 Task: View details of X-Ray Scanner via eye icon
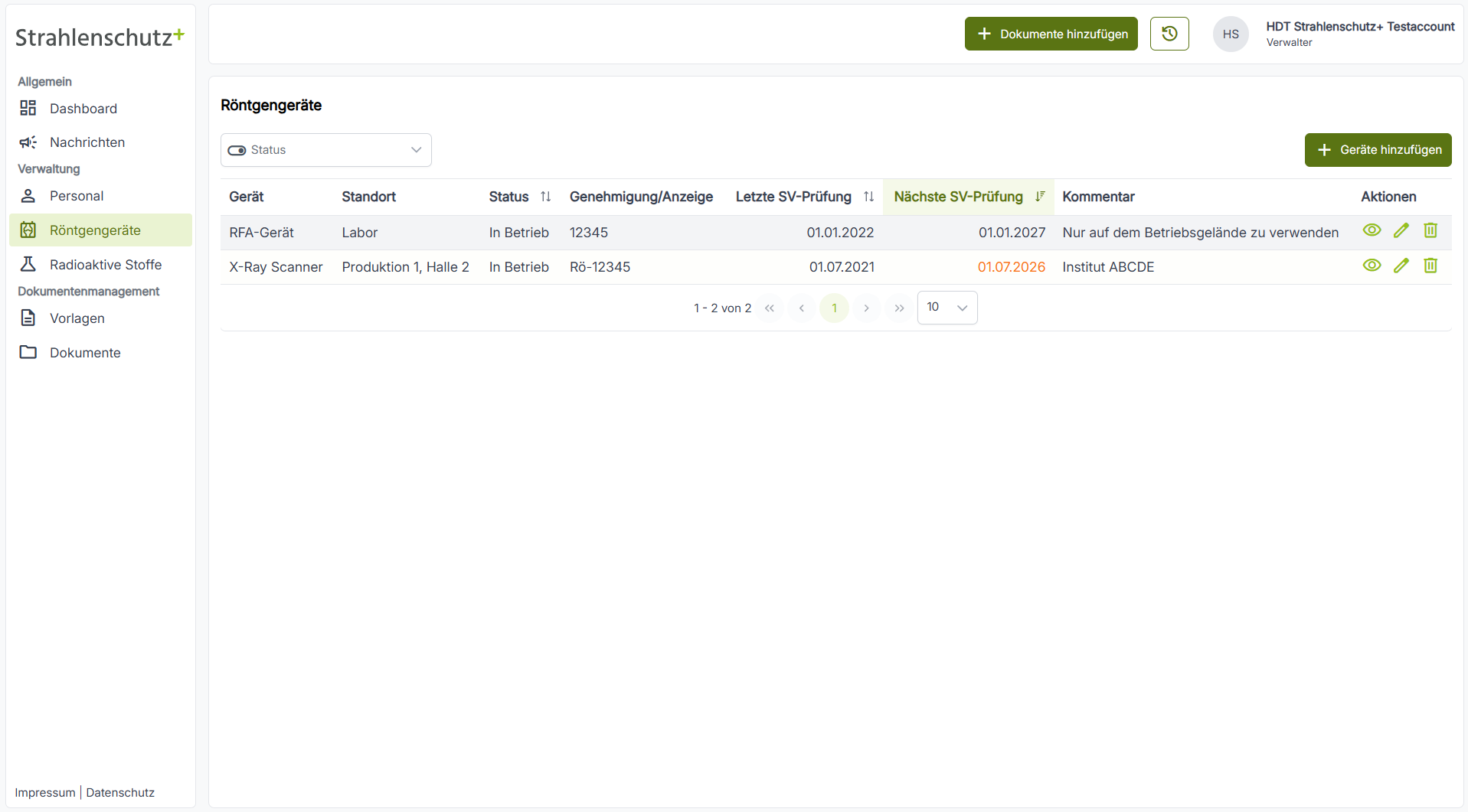(1372, 266)
